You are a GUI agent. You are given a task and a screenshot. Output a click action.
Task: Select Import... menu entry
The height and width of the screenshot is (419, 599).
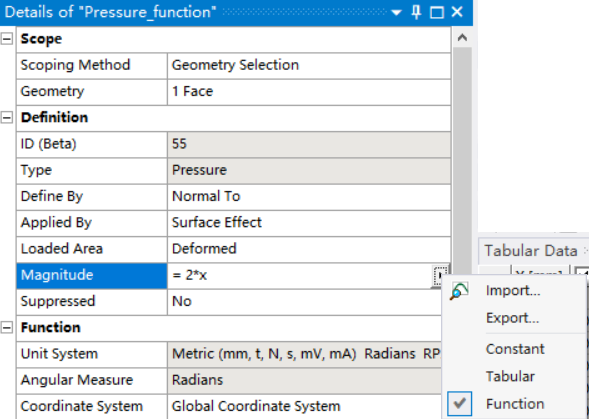click(513, 291)
